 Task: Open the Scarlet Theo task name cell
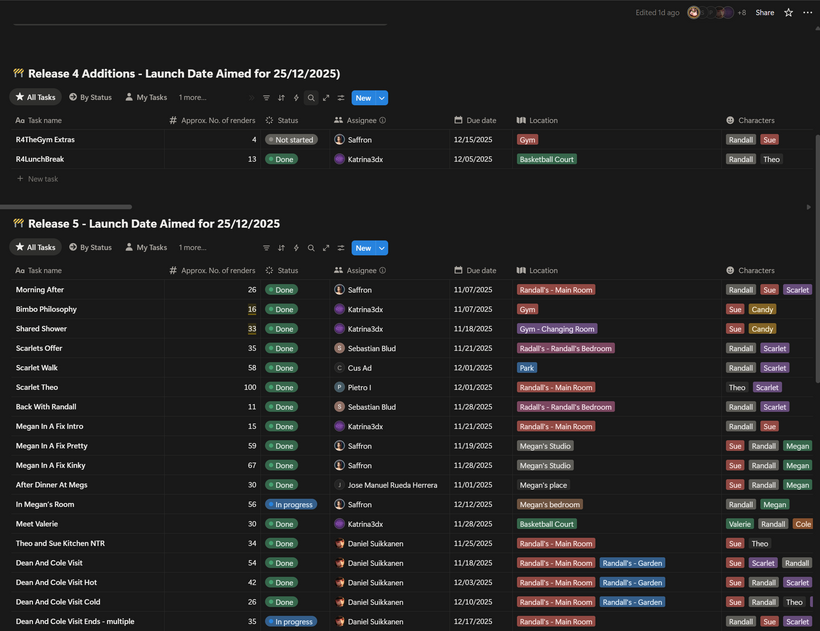(x=37, y=387)
